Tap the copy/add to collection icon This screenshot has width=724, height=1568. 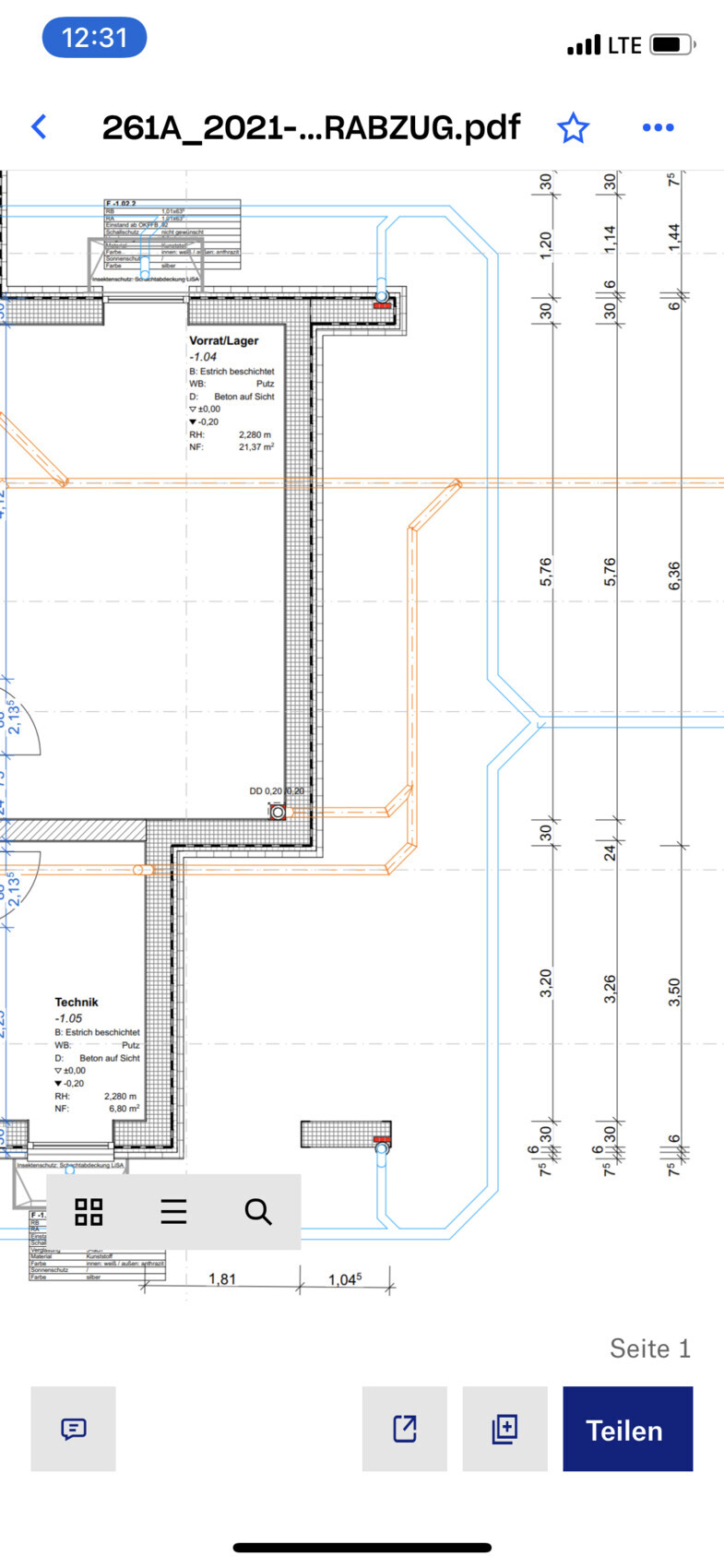pos(504,1429)
